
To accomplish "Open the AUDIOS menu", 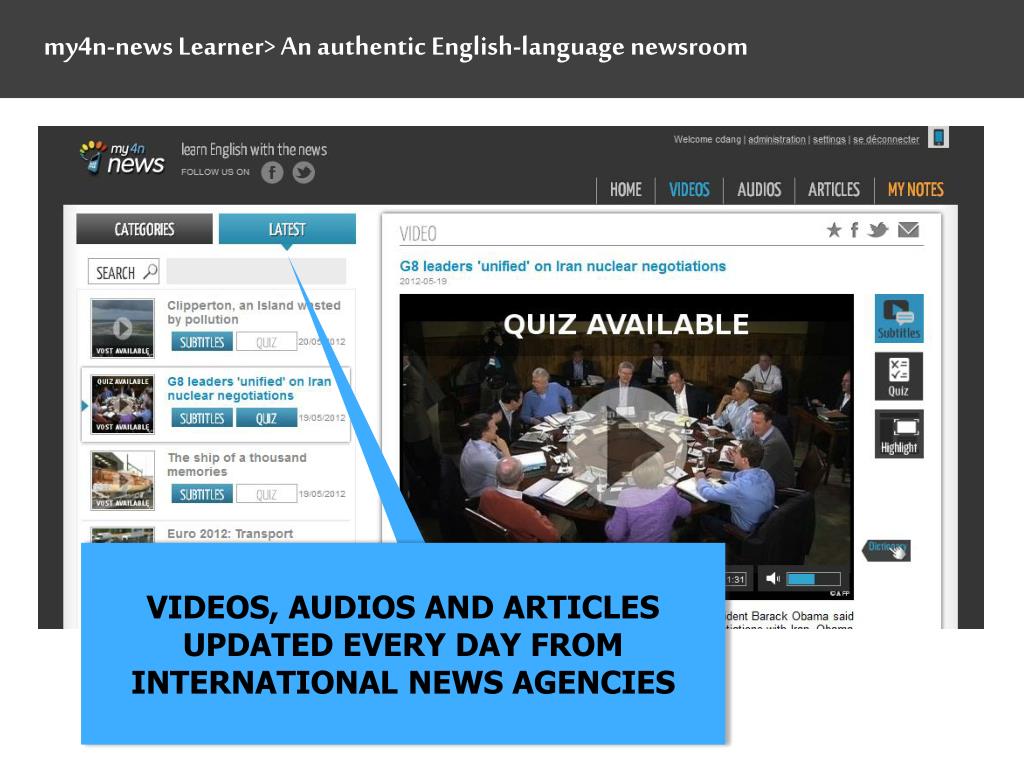I will (759, 190).
